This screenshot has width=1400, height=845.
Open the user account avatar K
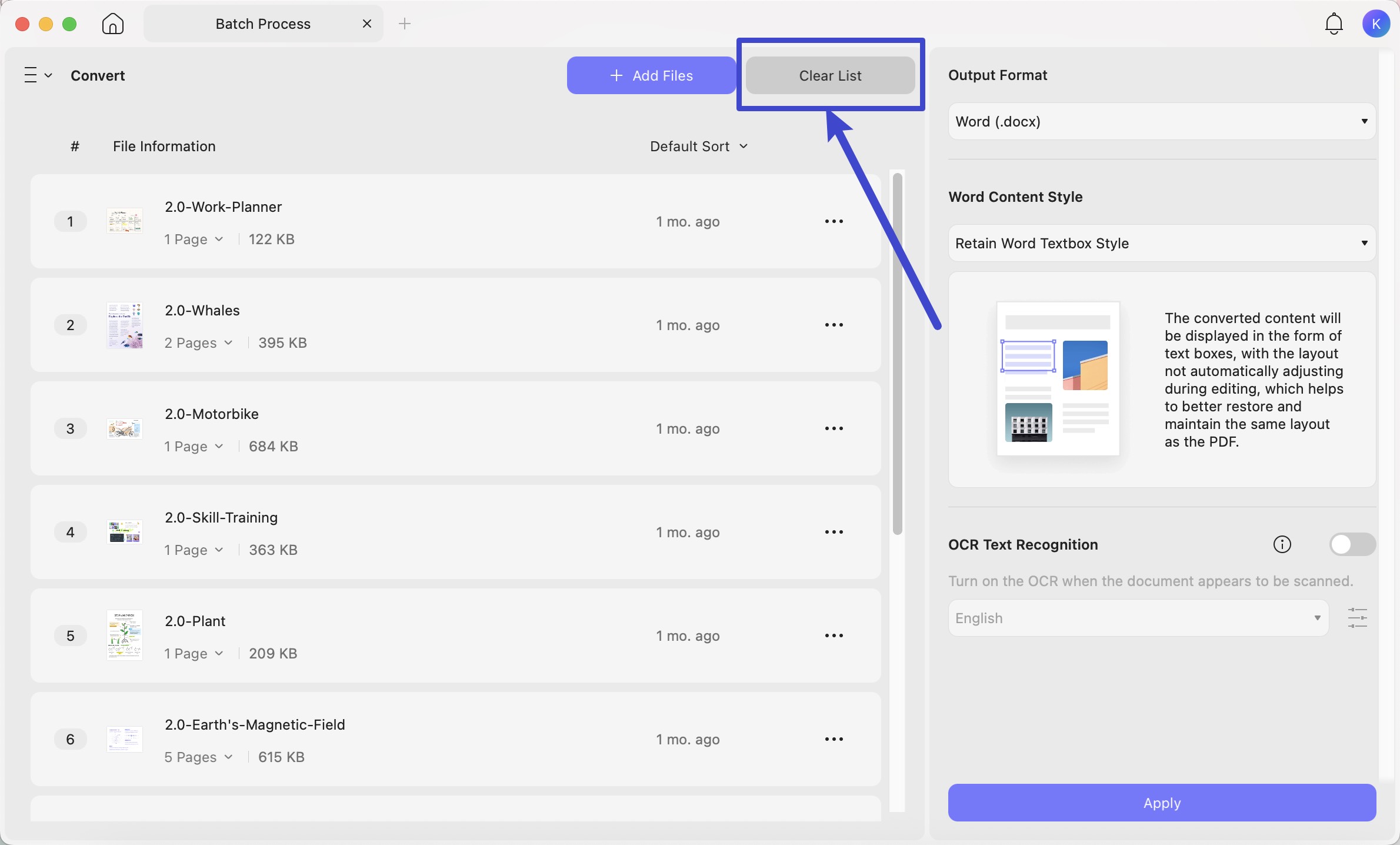(1375, 24)
